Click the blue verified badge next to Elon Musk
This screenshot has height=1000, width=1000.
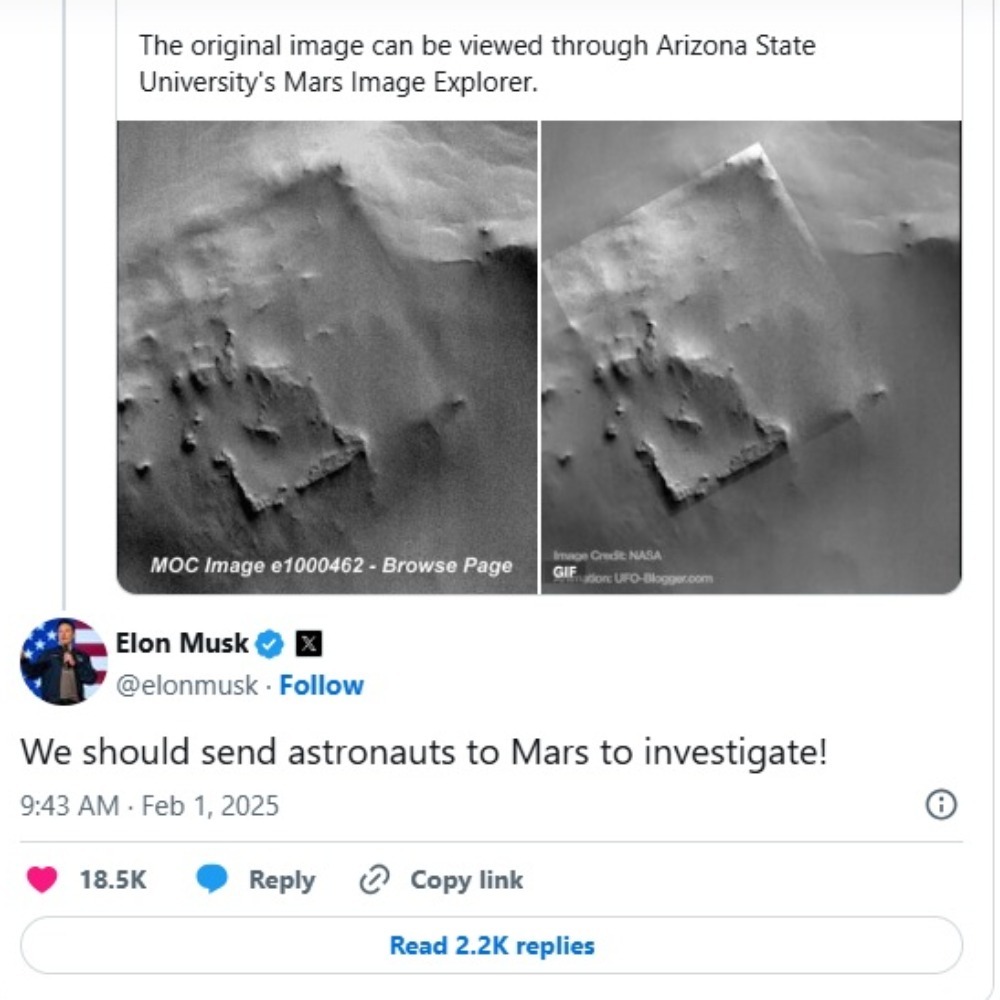click(271, 643)
